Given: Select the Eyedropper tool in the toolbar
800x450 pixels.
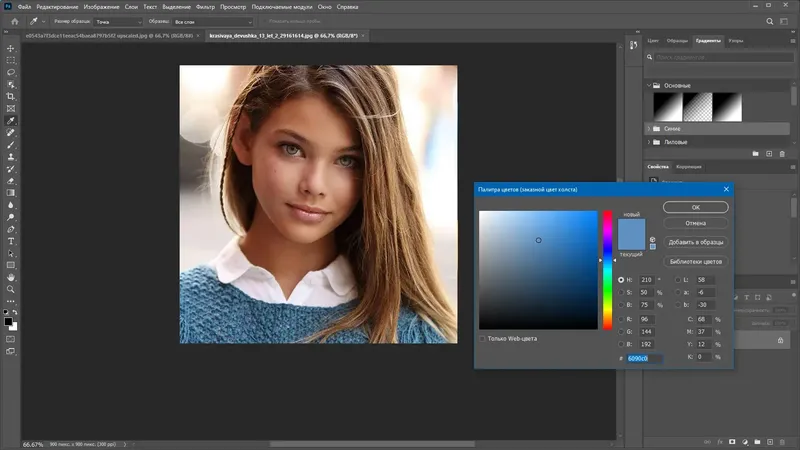Looking at the screenshot, I should coord(11,120).
